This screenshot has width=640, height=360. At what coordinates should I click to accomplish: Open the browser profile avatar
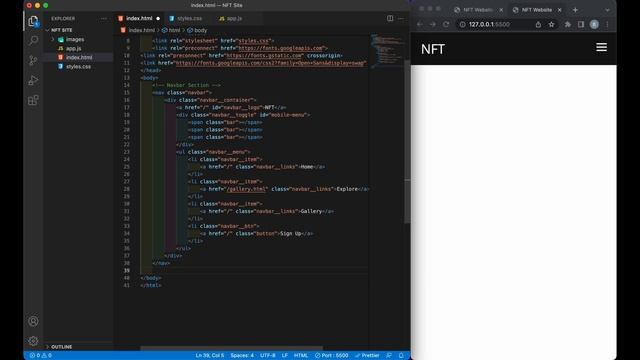pos(594,24)
